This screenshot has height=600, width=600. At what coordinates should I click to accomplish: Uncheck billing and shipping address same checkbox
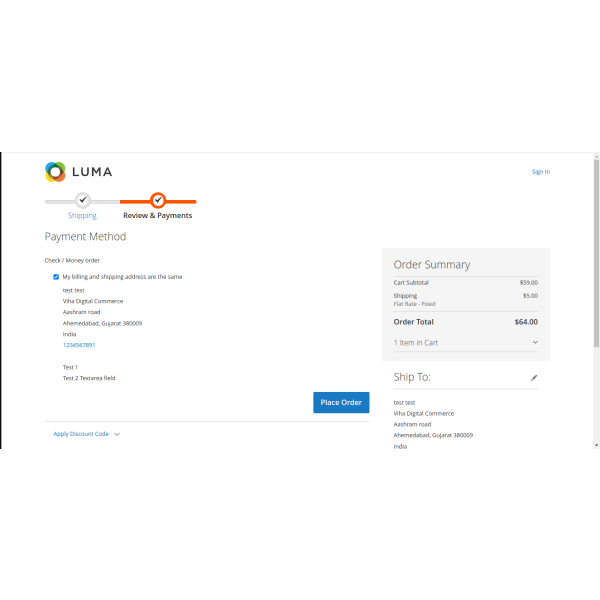click(x=56, y=276)
